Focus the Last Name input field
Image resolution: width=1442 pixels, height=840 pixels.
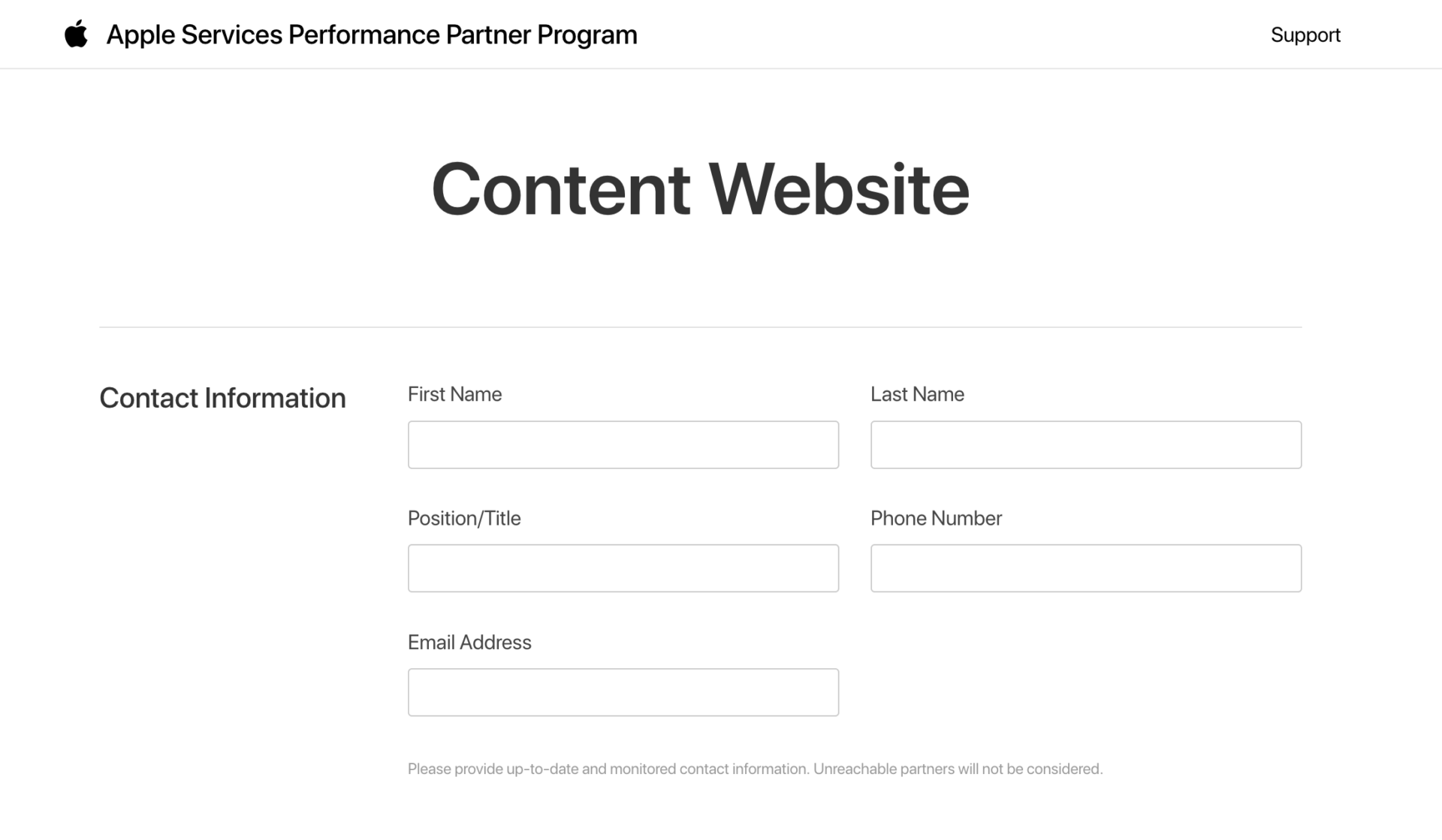tap(1086, 444)
